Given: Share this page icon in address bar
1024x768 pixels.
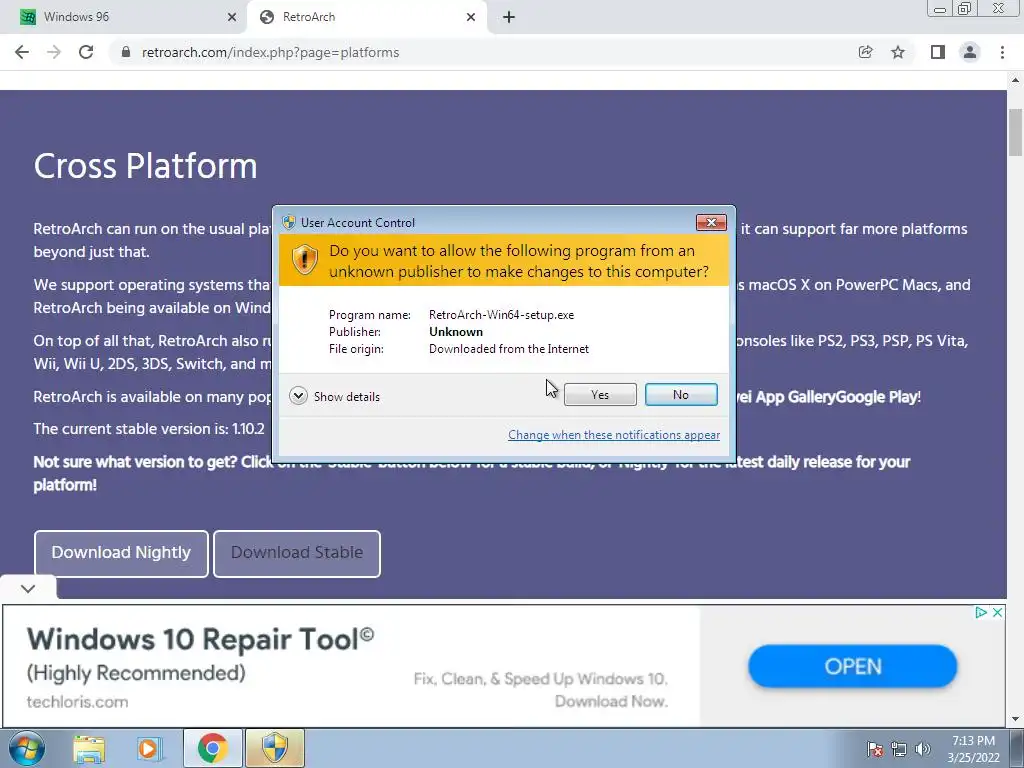Looking at the screenshot, I should point(865,52).
